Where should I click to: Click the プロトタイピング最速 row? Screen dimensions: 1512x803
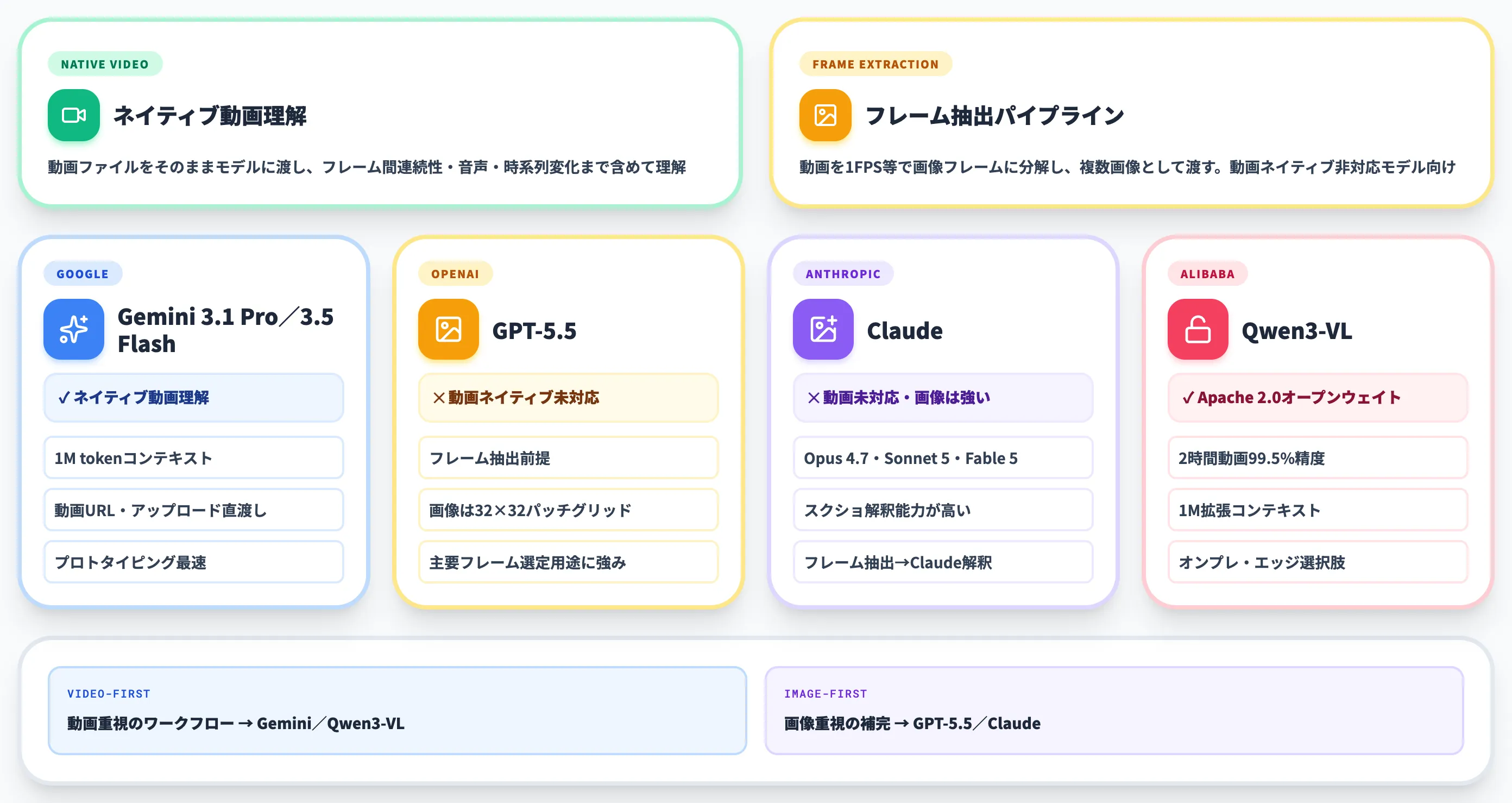194,562
